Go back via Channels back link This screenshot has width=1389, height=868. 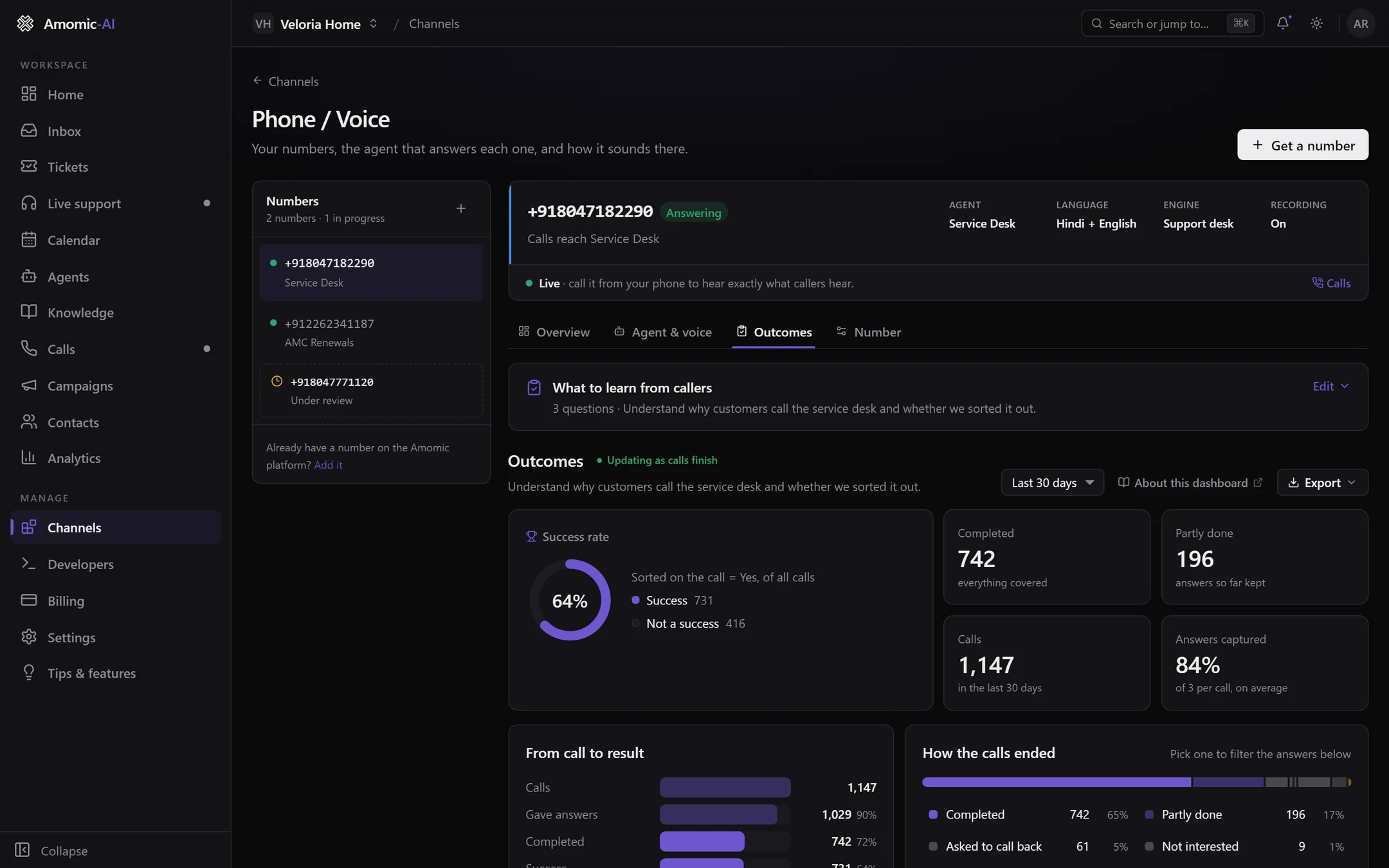pos(286,81)
